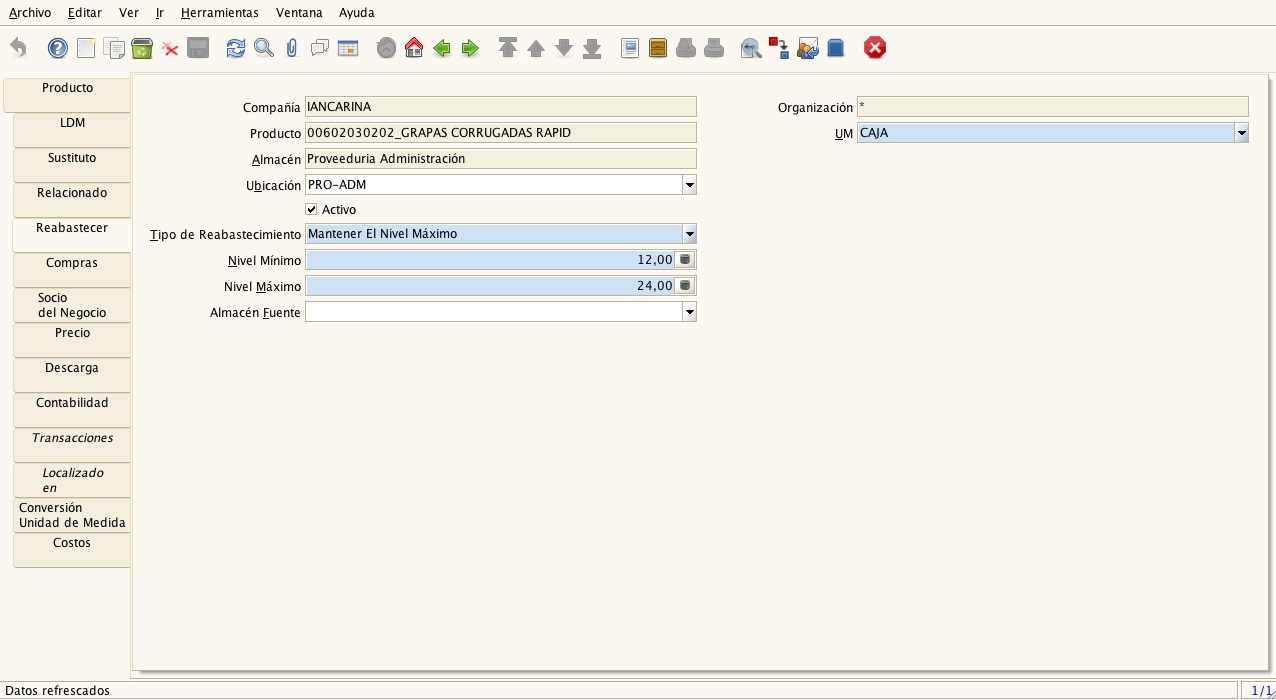Copy record using the duplicate pages icon
The image size is (1276, 700).
114,48
